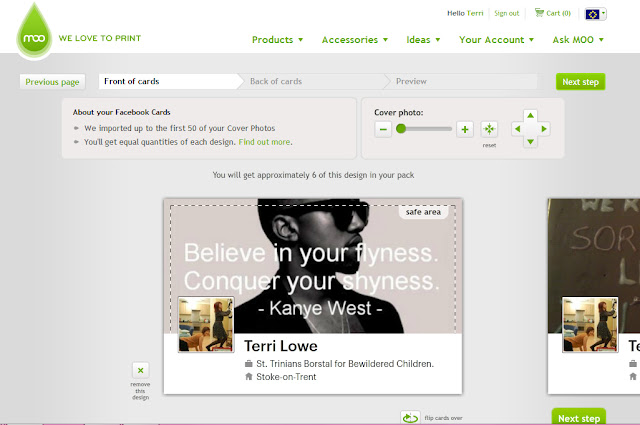Click the MOO droplet logo
This screenshot has height=425, width=640.
[x=34, y=31]
